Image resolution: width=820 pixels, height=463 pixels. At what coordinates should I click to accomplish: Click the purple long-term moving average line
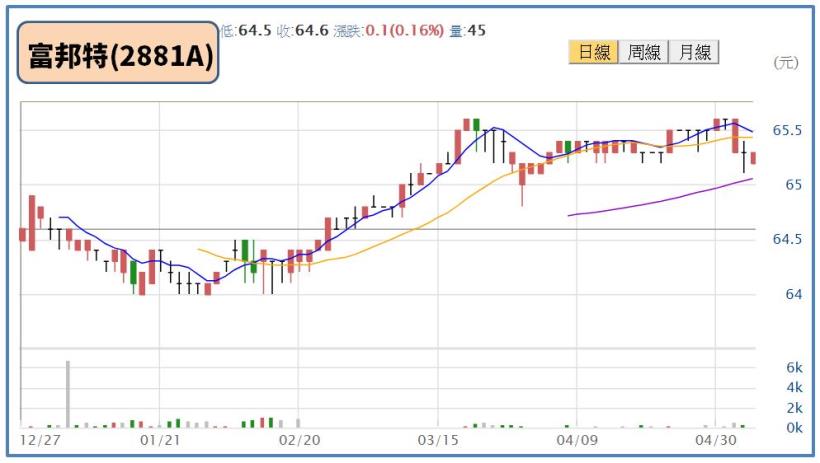pyautogui.click(x=660, y=200)
